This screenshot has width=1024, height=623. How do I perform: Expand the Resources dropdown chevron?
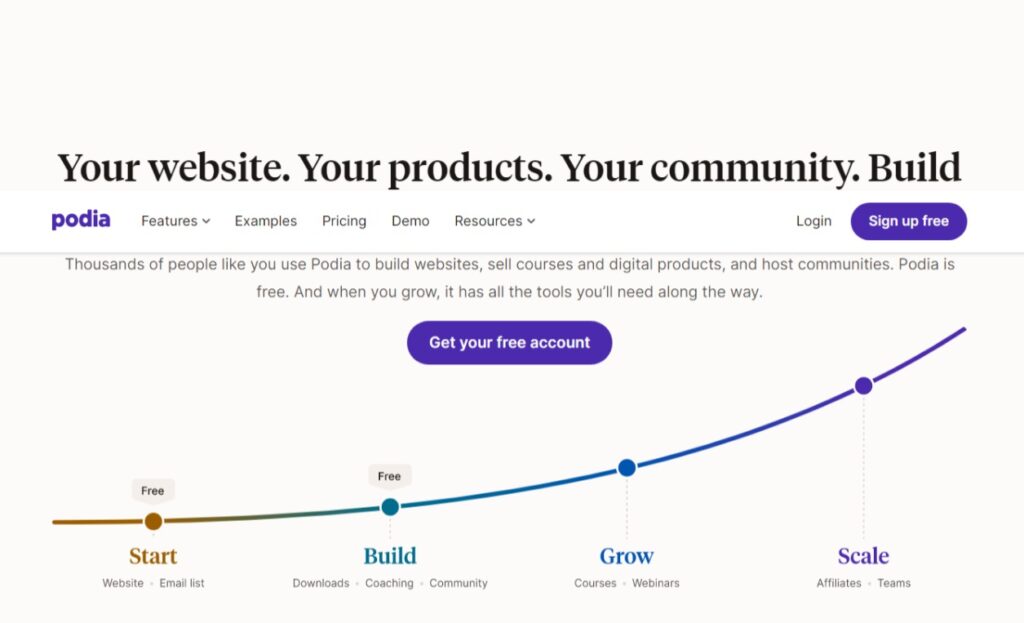(531, 221)
